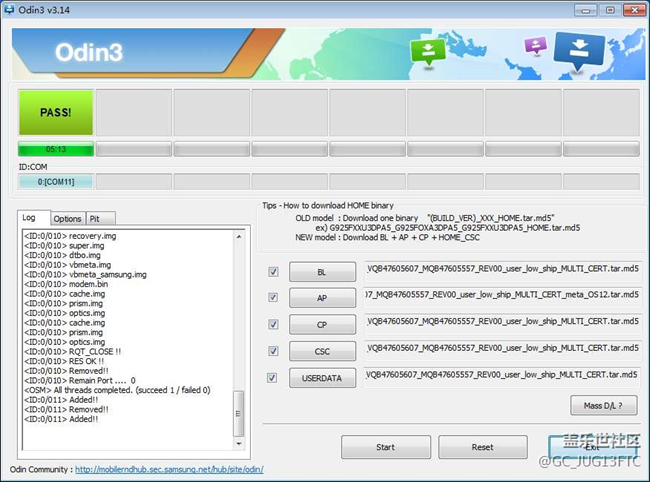
Task: Click the Odin3 title bar app icon
Action: point(8,9)
